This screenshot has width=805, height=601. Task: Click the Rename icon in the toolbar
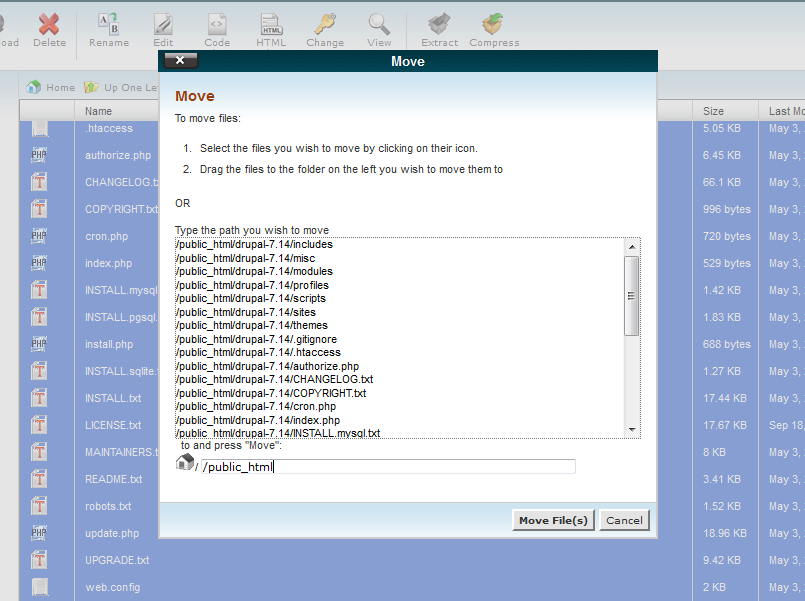click(109, 25)
